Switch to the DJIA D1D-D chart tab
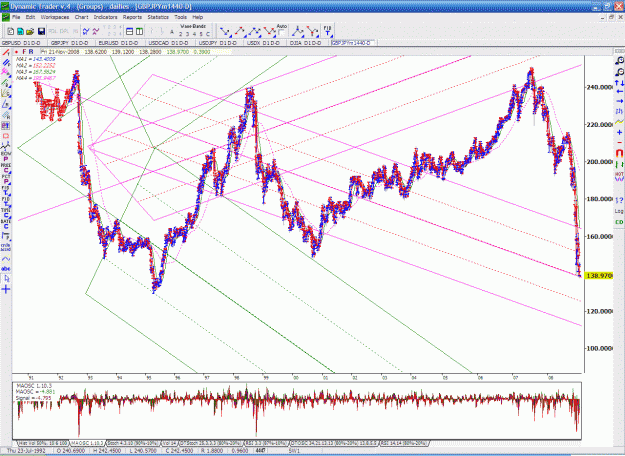Viewport: 625px width, 456px height. click(307, 43)
